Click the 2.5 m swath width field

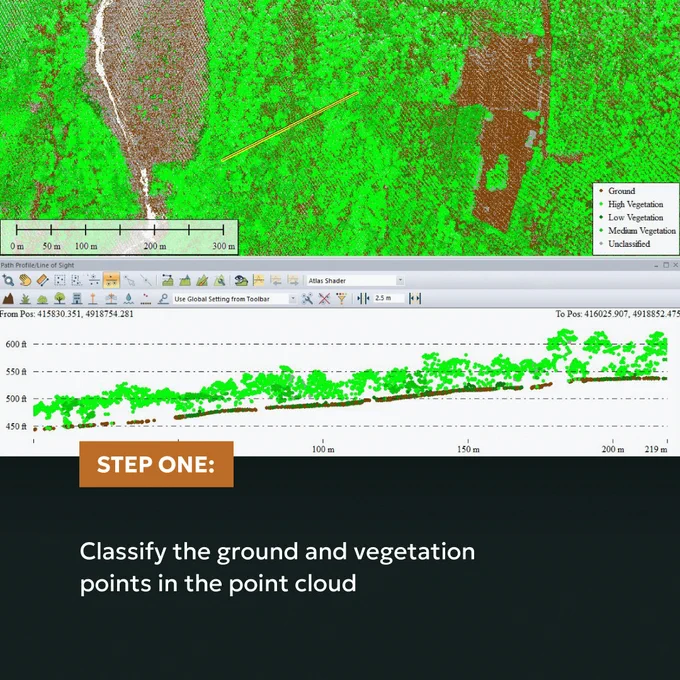coord(389,298)
